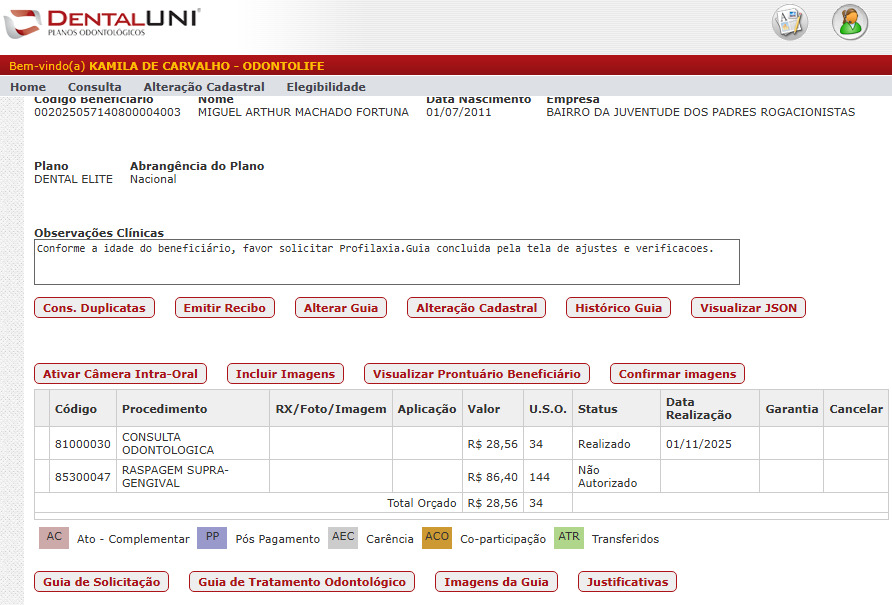Open the Consulta menu

(95, 87)
